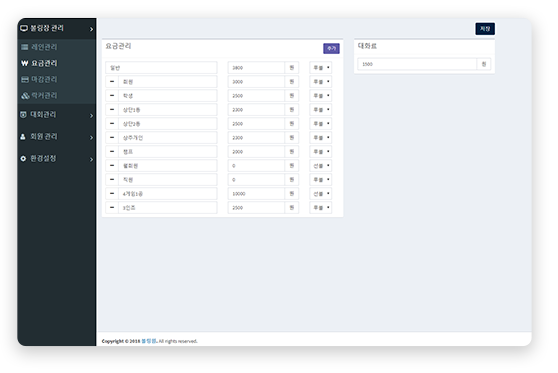Open payment dropdown on the 상단1층 row
Viewport: 558px width, 373px height.
tap(321, 110)
